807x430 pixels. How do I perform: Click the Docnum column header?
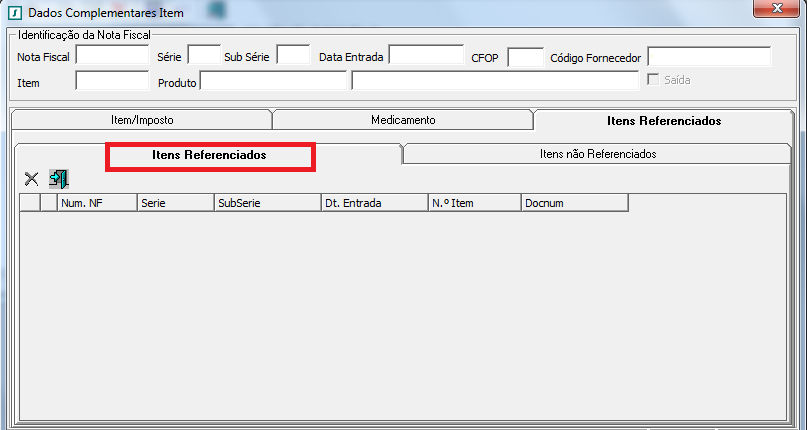tap(575, 203)
